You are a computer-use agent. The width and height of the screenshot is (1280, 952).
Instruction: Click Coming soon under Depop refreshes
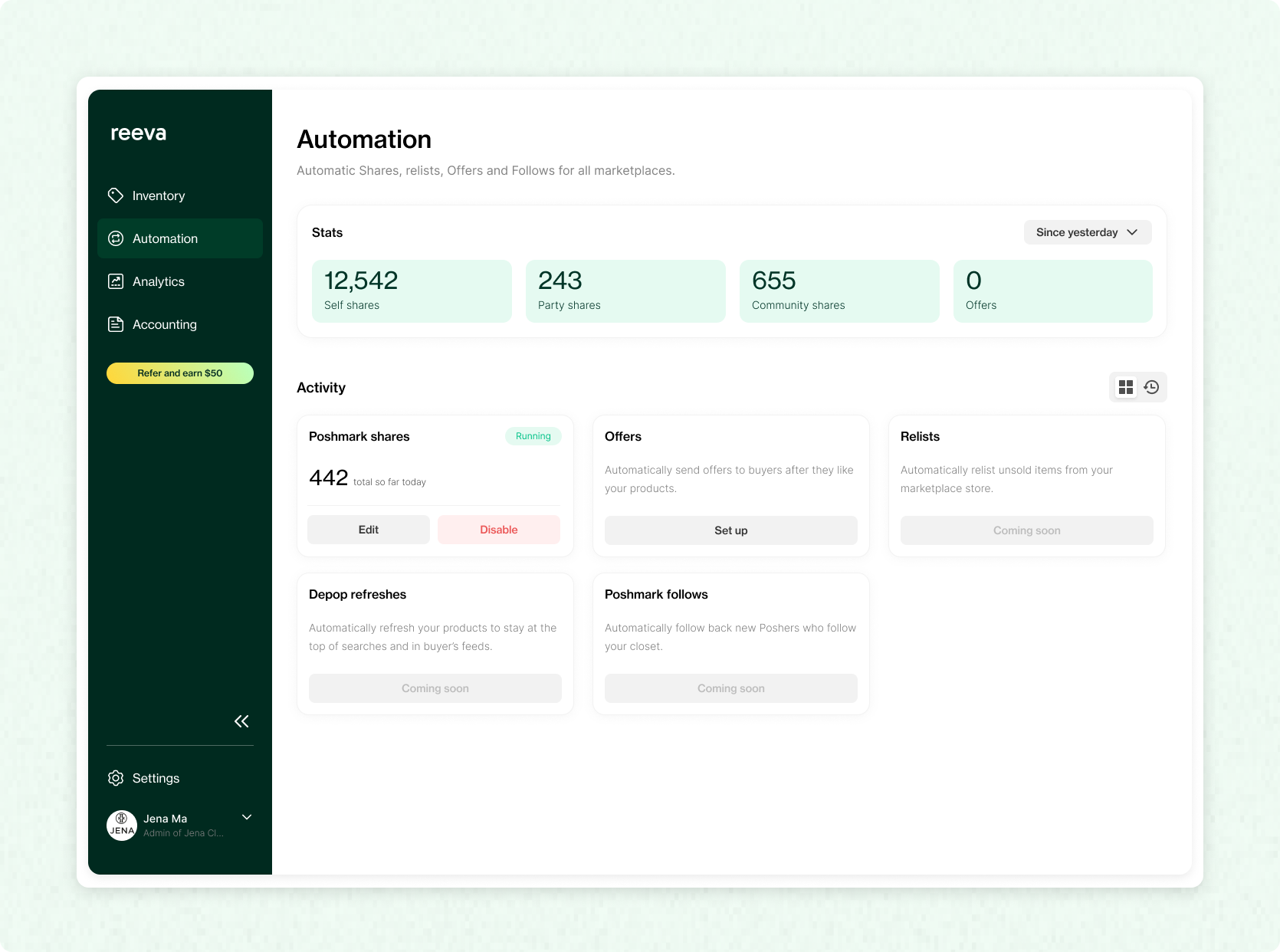435,688
